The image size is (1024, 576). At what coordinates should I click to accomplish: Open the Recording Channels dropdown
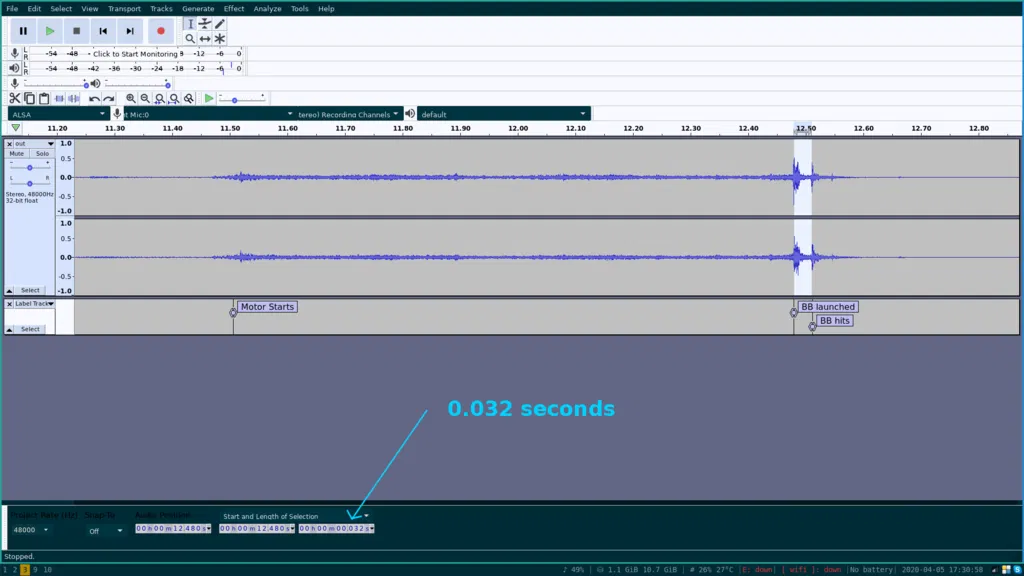click(347, 114)
